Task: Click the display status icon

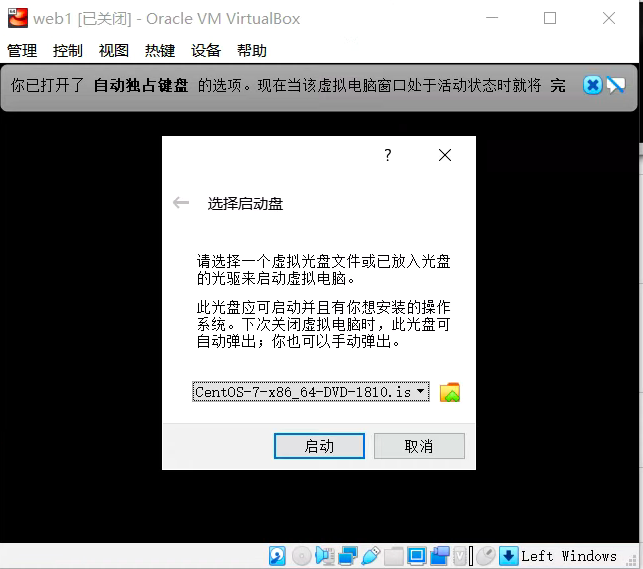Action: pos(417,556)
